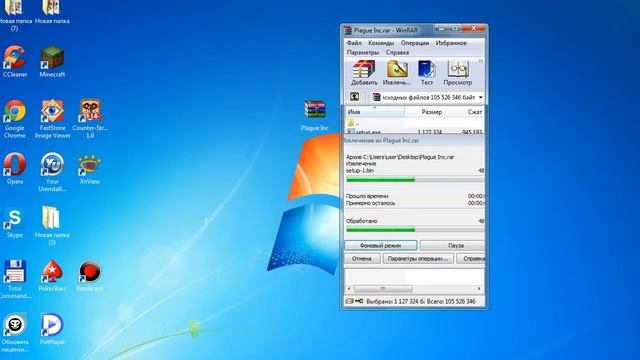Open the Операции menu
Image resolution: width=640 pixels, height=360 pixels.
[415, 43]
